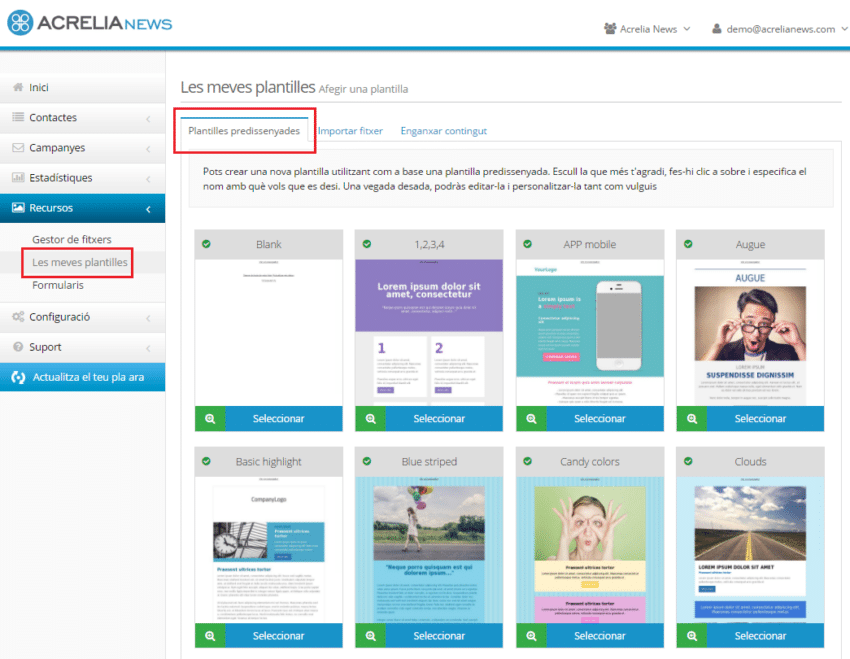Screen dimensions: 850x659
Task: Click the green check on Basic highlight template
Action: pos(207,461)
